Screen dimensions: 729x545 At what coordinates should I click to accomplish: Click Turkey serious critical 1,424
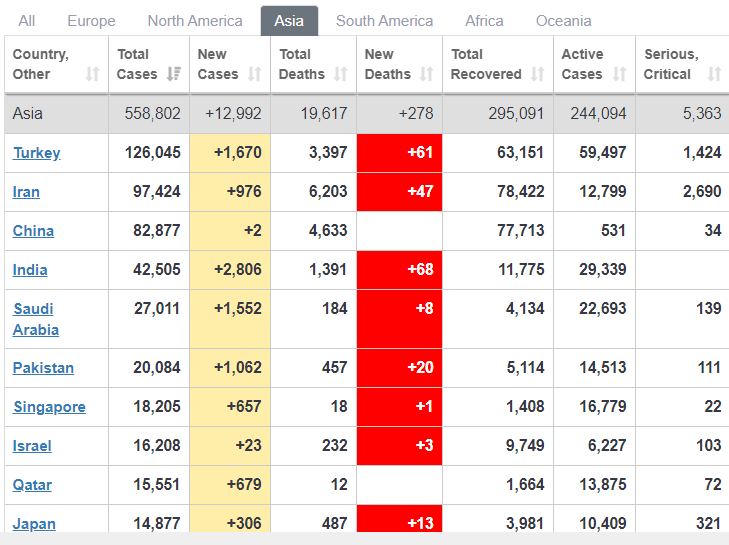coord(702,153)
